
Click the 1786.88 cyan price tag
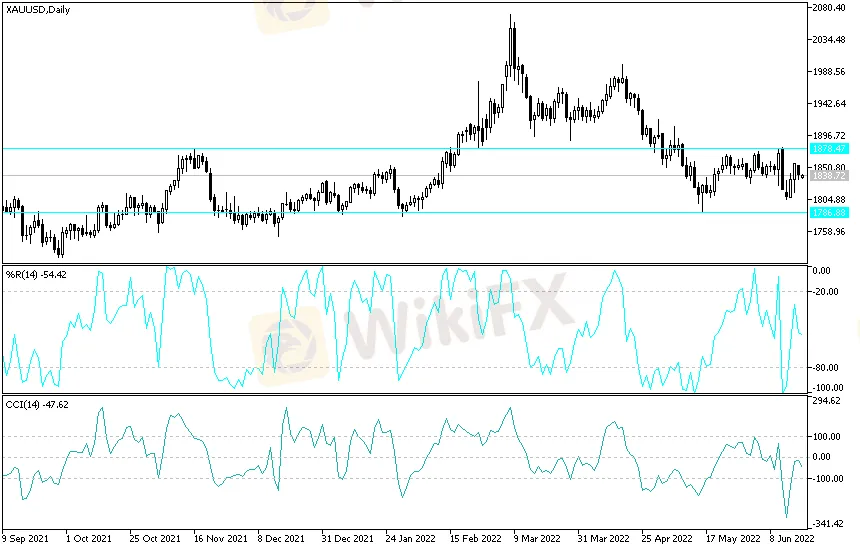coord(829,213)
